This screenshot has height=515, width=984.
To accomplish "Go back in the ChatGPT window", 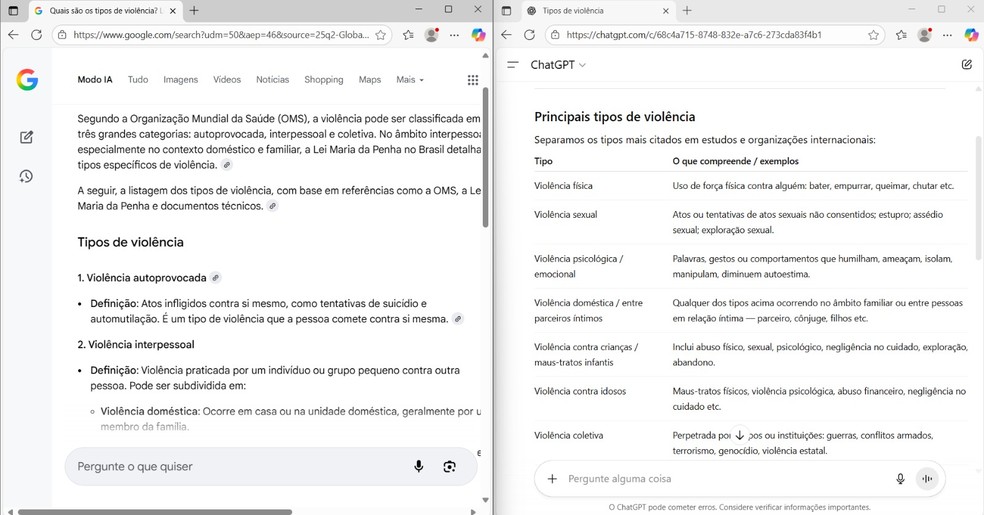I will pyautogui.click(x=506, y=35).
